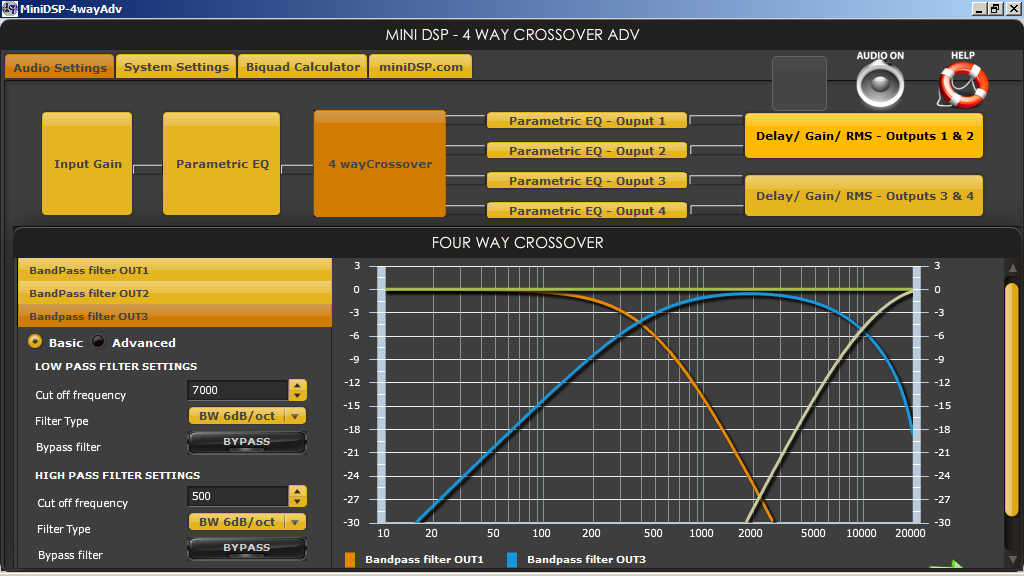Bypass the high pass filter

[x=247, y=548]
